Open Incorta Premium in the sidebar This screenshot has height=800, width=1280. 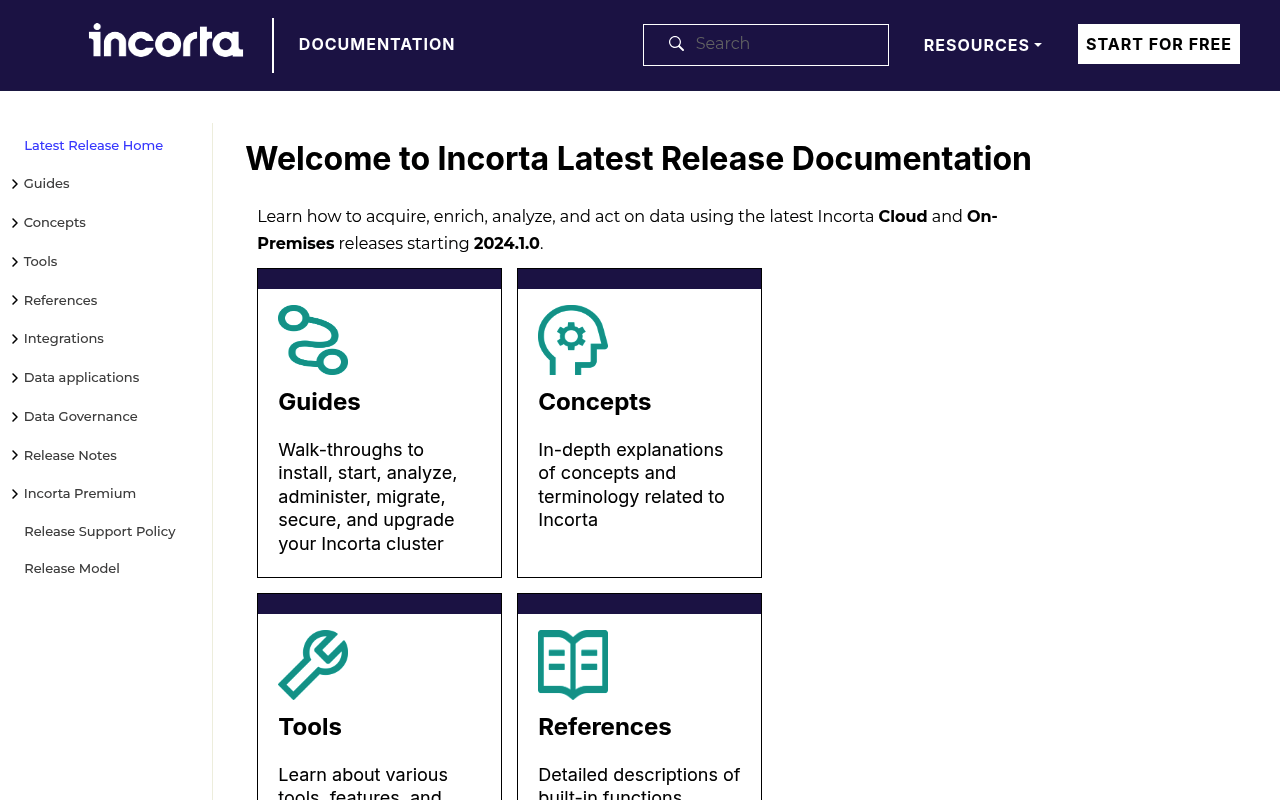(x=80, y=493)
